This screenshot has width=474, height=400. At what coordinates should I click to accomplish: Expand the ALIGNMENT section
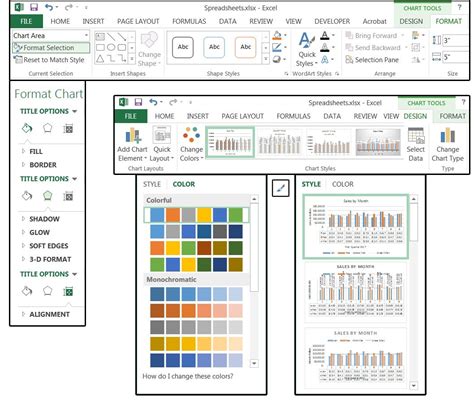tap(46, 314)
